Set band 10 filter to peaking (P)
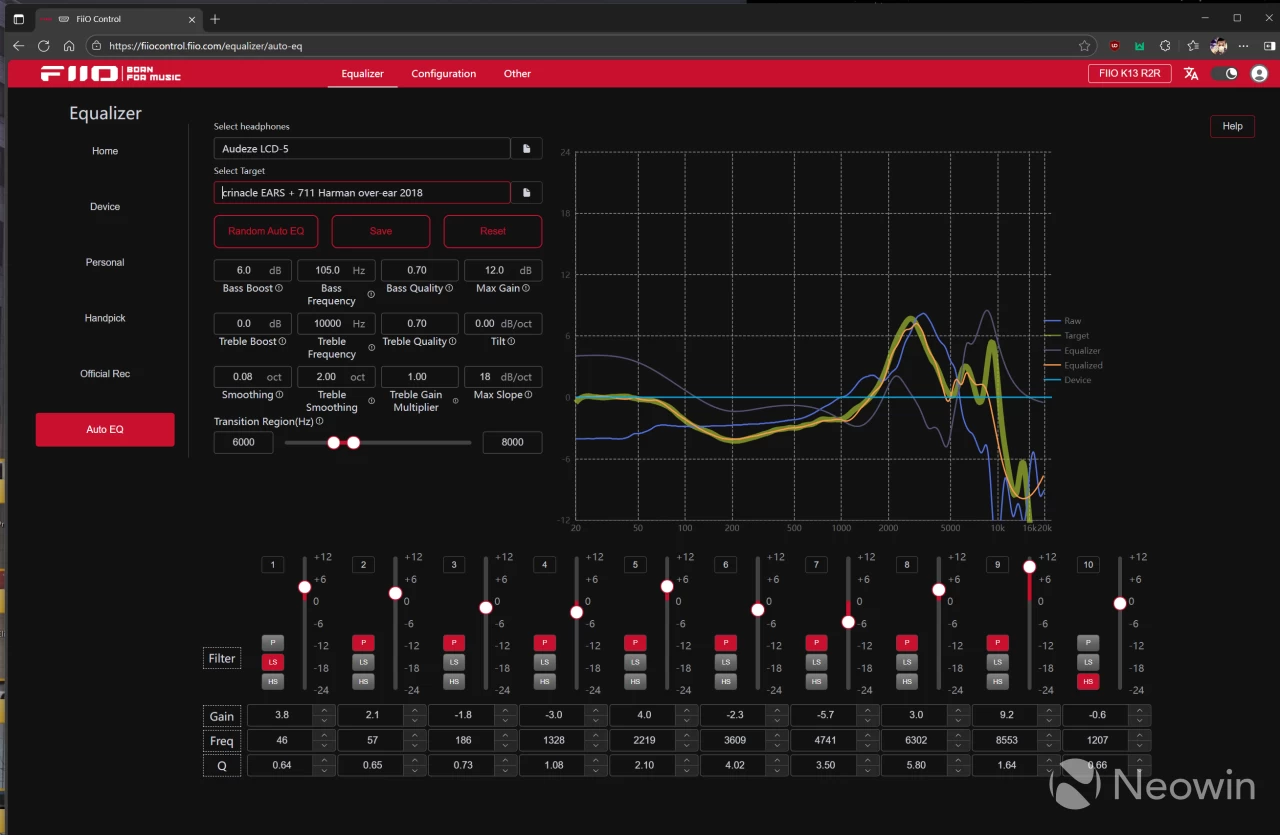Image resolution: width=1280 pixels, height=835 pixels. coord(1088,642)
